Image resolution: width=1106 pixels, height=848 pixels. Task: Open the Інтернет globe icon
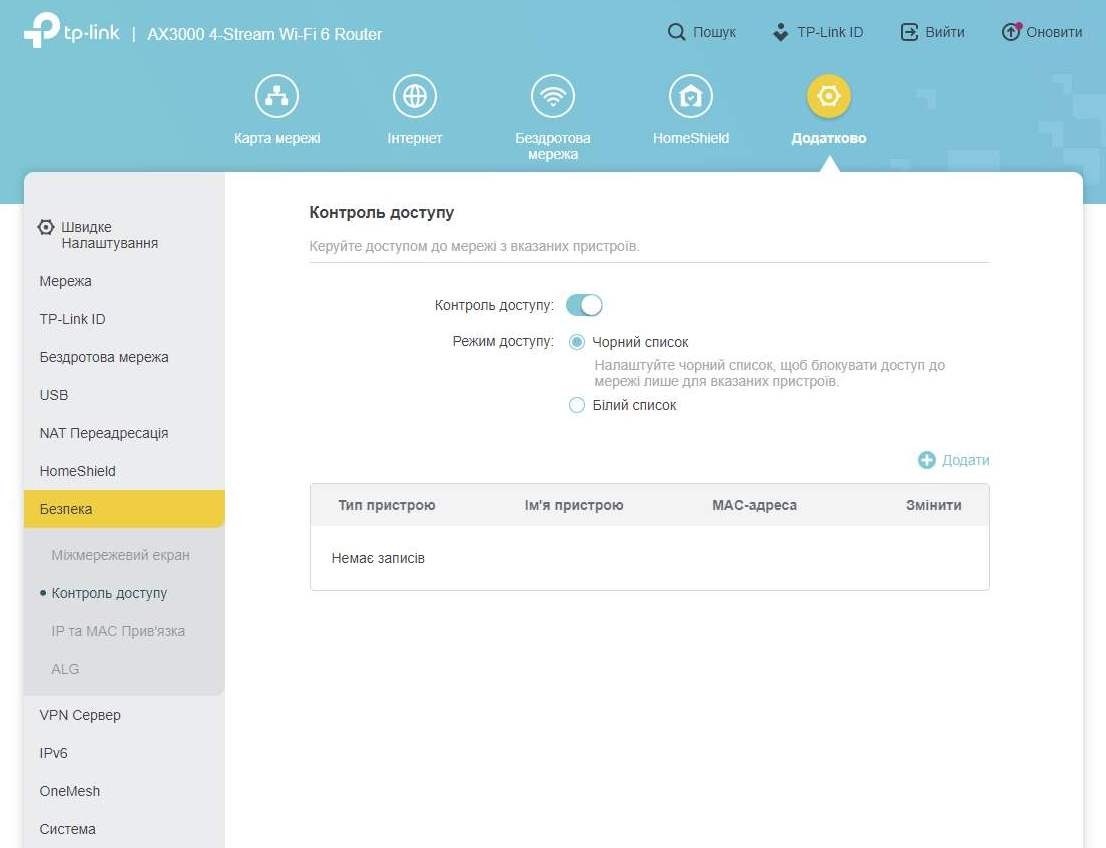click(415, 97)
